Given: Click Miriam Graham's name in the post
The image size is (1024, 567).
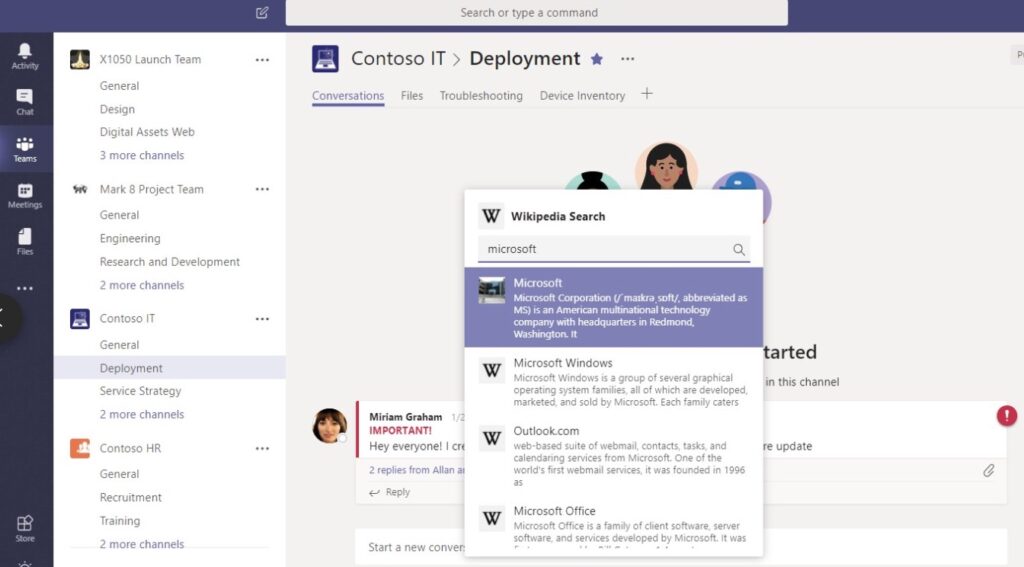Looking at the screenshot, I should [x=406, y=417].
